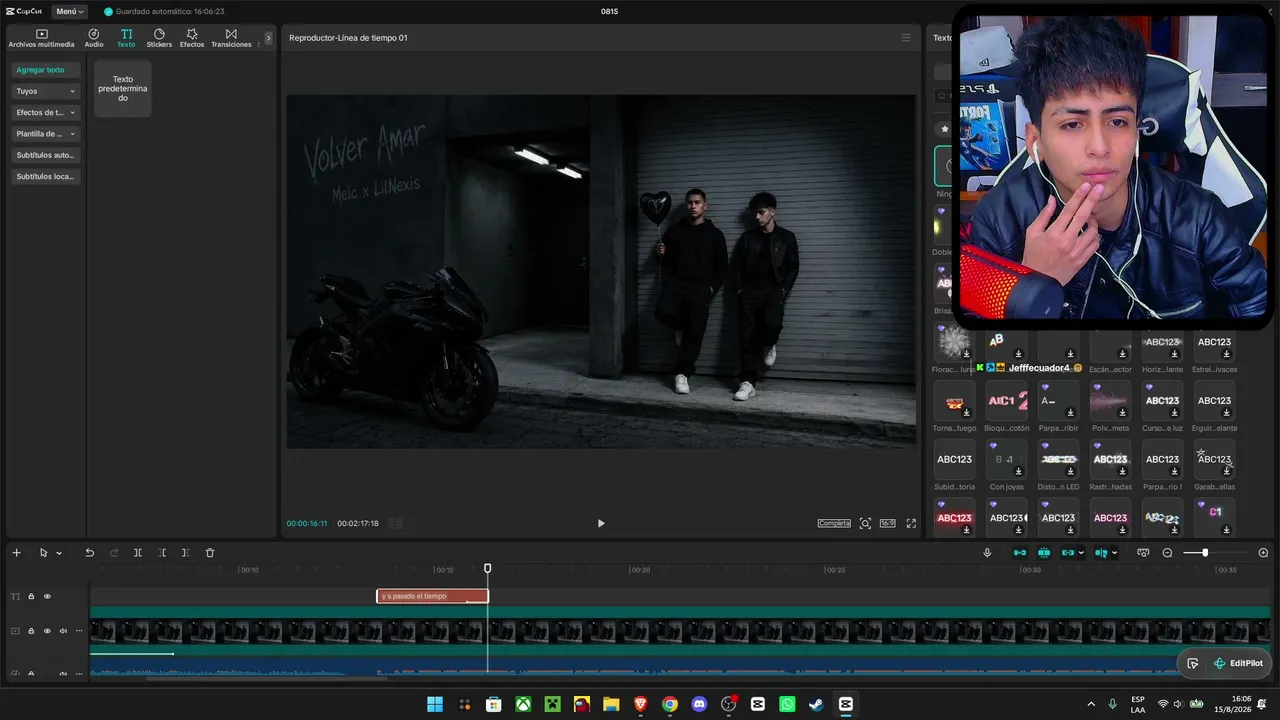
Task: Open preview axis dropdown arrow
Action: [1114, 553]
